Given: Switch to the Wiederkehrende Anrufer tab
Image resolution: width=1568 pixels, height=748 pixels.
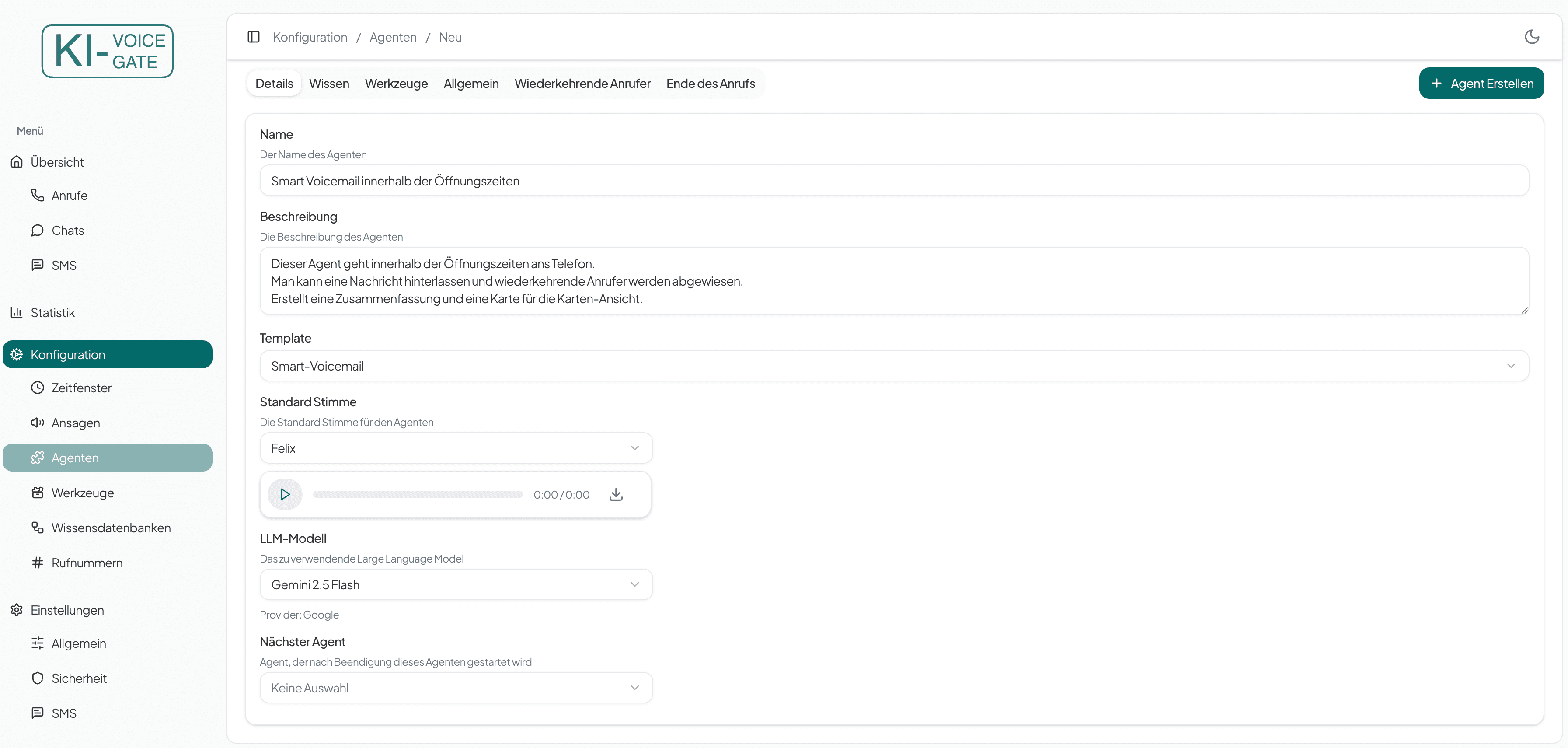Looking at the screenshot, I should (x=582, y=84).
